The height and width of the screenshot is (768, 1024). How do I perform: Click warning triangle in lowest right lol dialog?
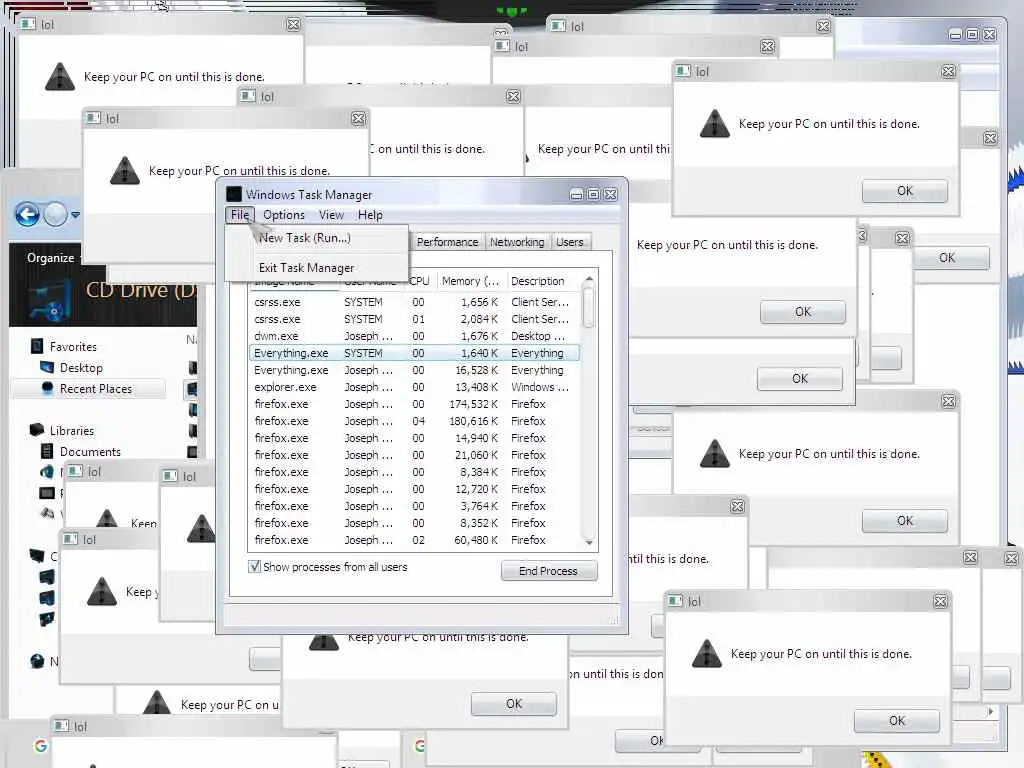pos(707,653)
